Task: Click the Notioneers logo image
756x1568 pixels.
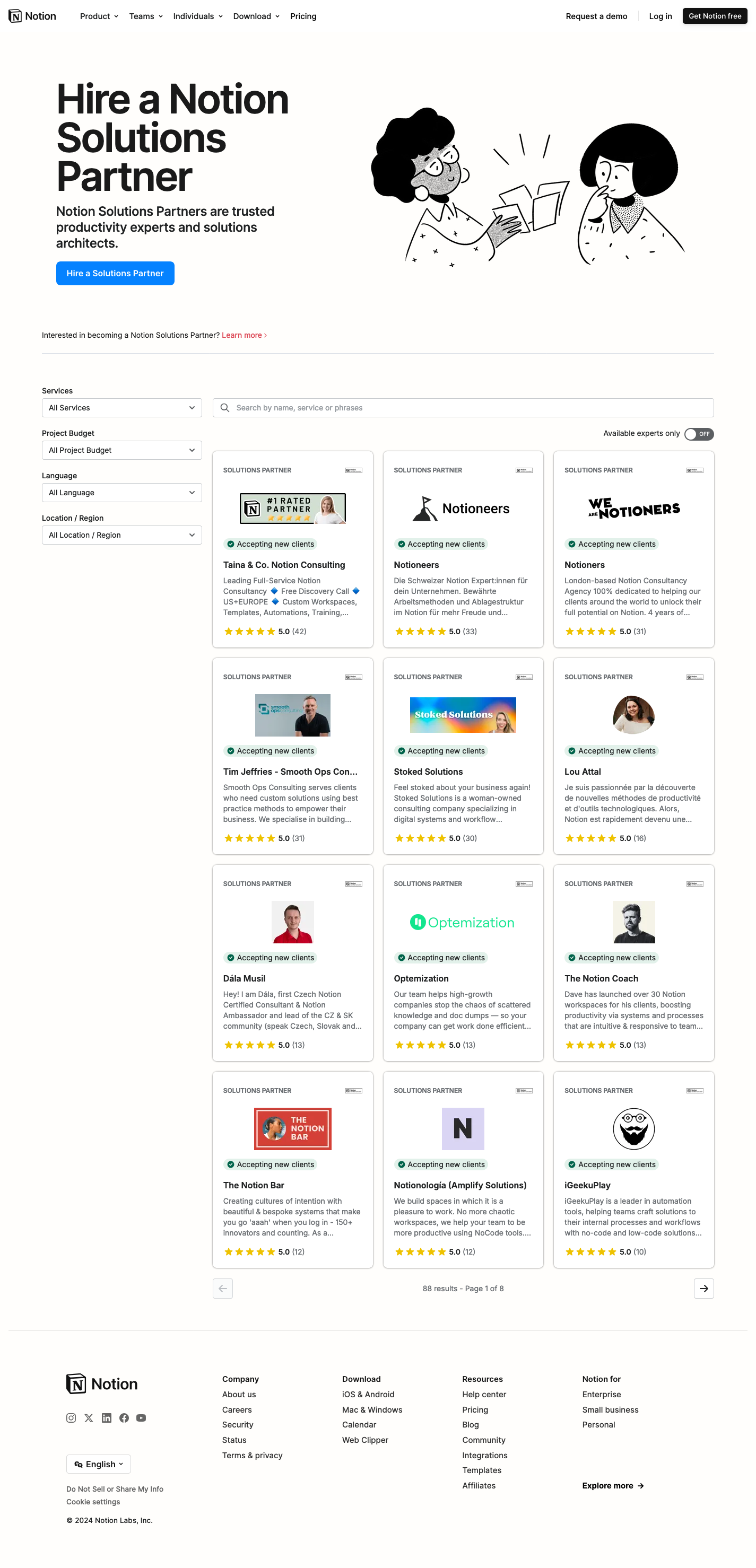Action: click(x=462, y=508)
